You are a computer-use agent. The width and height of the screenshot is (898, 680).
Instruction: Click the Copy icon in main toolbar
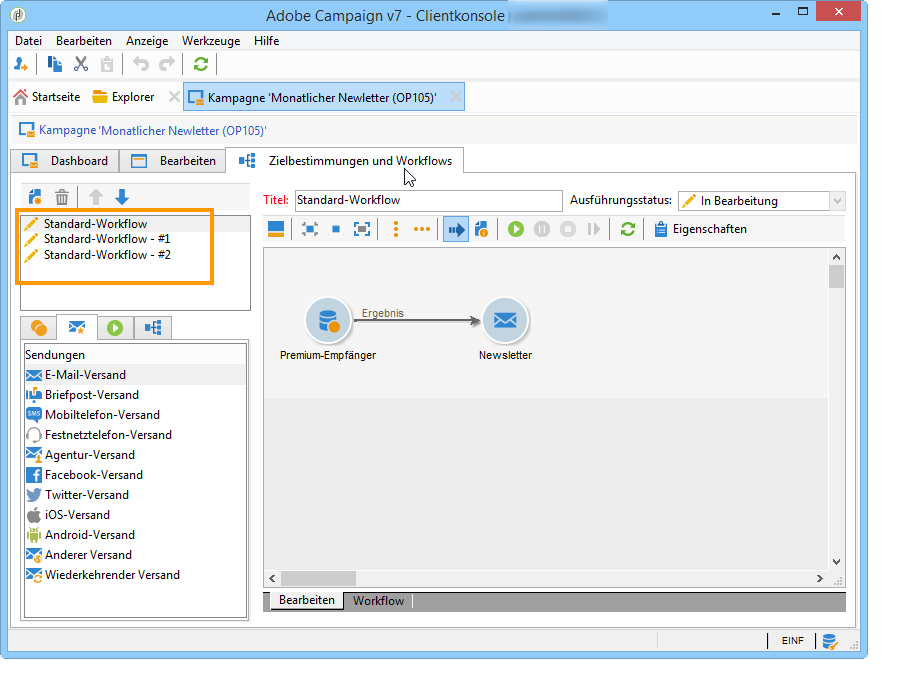click(x=55, y=64)
